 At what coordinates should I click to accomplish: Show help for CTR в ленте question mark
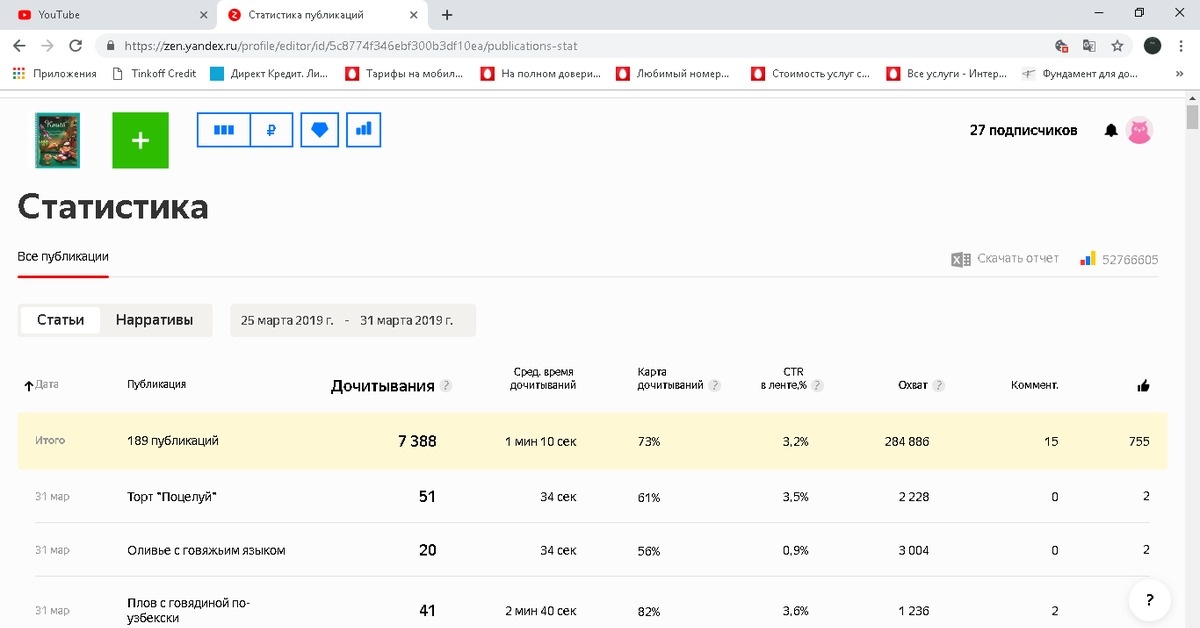pyautogui.click(x=817, y=385)
